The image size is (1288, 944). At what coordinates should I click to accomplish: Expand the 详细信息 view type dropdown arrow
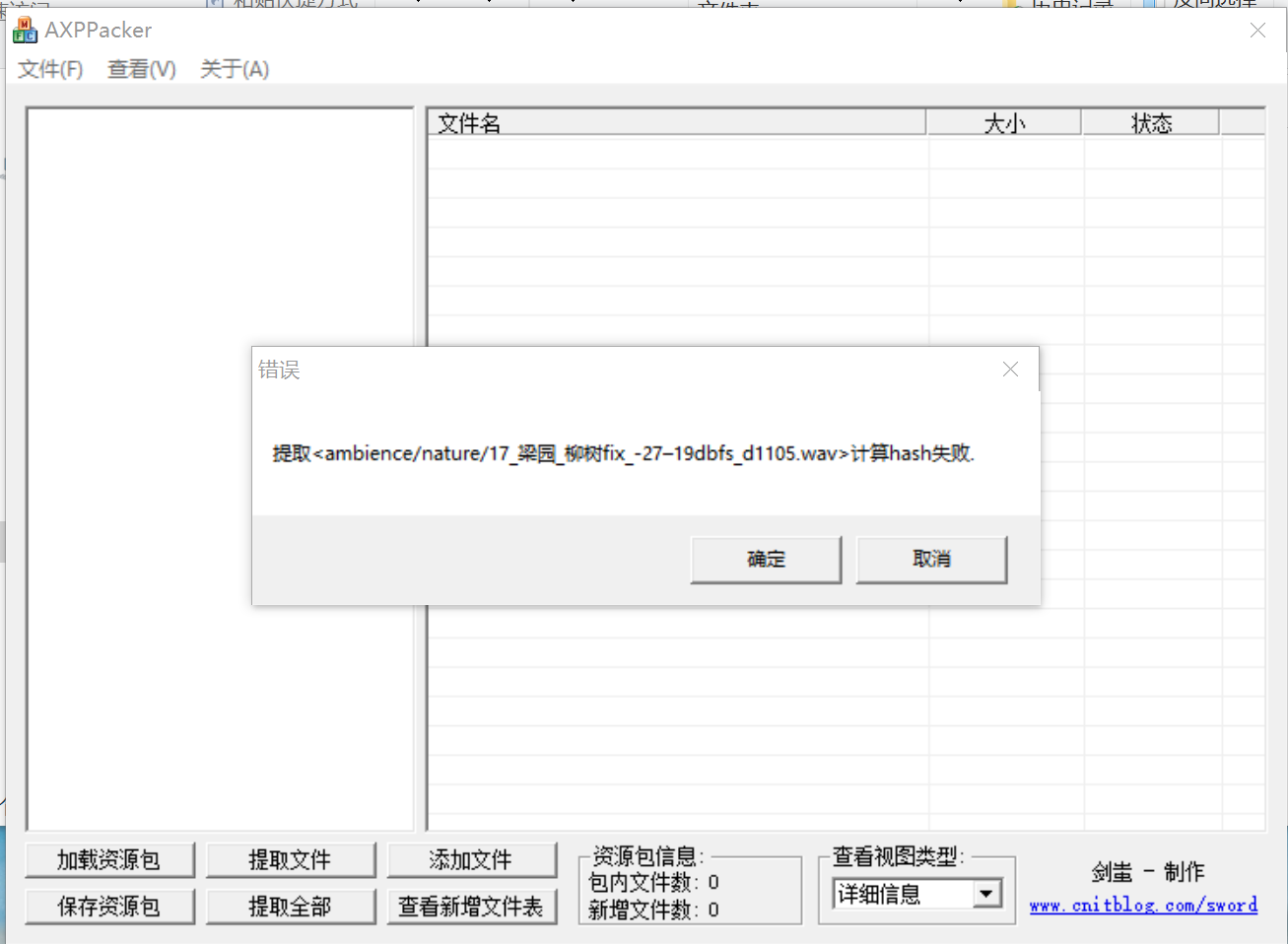pyautogui.click(x=986, y=894)
